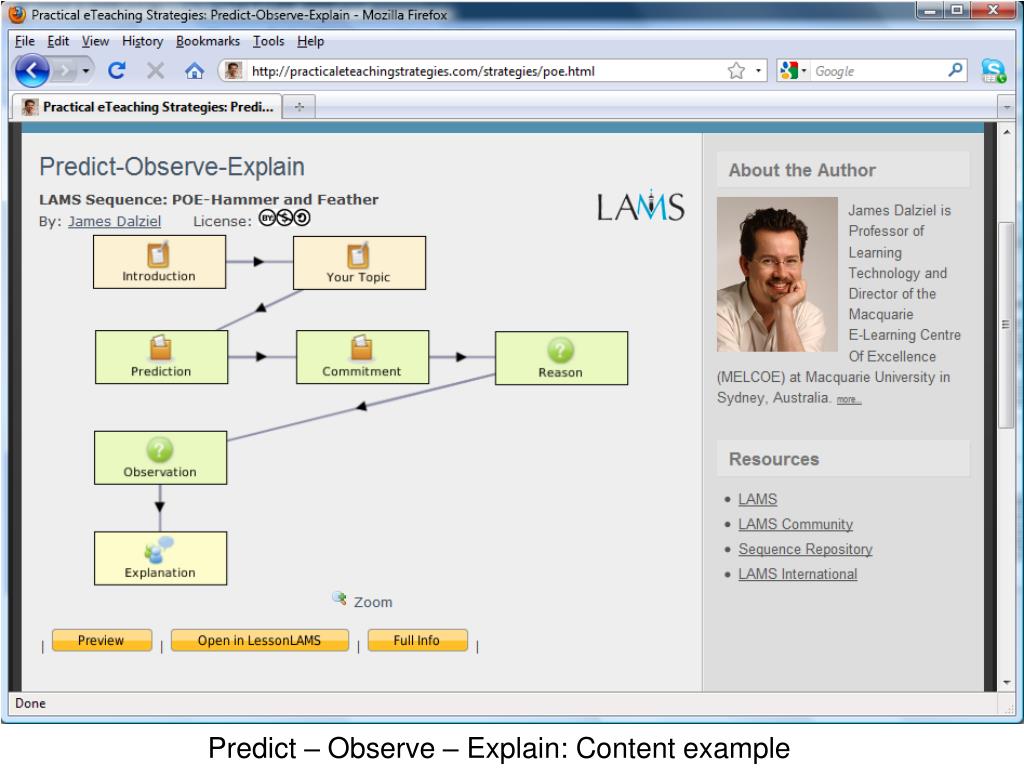Viewport: 1024px width, 768px height.
Task: Click the 'more..' link in author bio
Action: click(849, 400)
